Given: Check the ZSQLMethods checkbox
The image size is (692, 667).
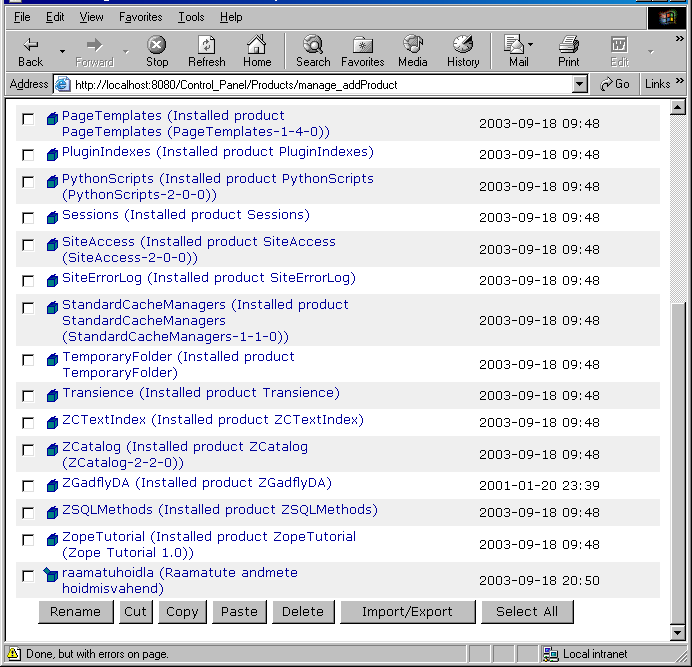Looking at the screenshot, I should pyautogui.click(x=28, y=513).
